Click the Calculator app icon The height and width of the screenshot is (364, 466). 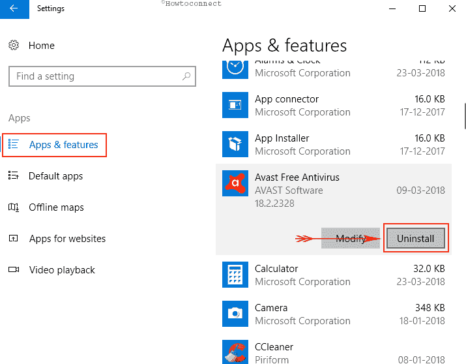[x=235, y=275]
